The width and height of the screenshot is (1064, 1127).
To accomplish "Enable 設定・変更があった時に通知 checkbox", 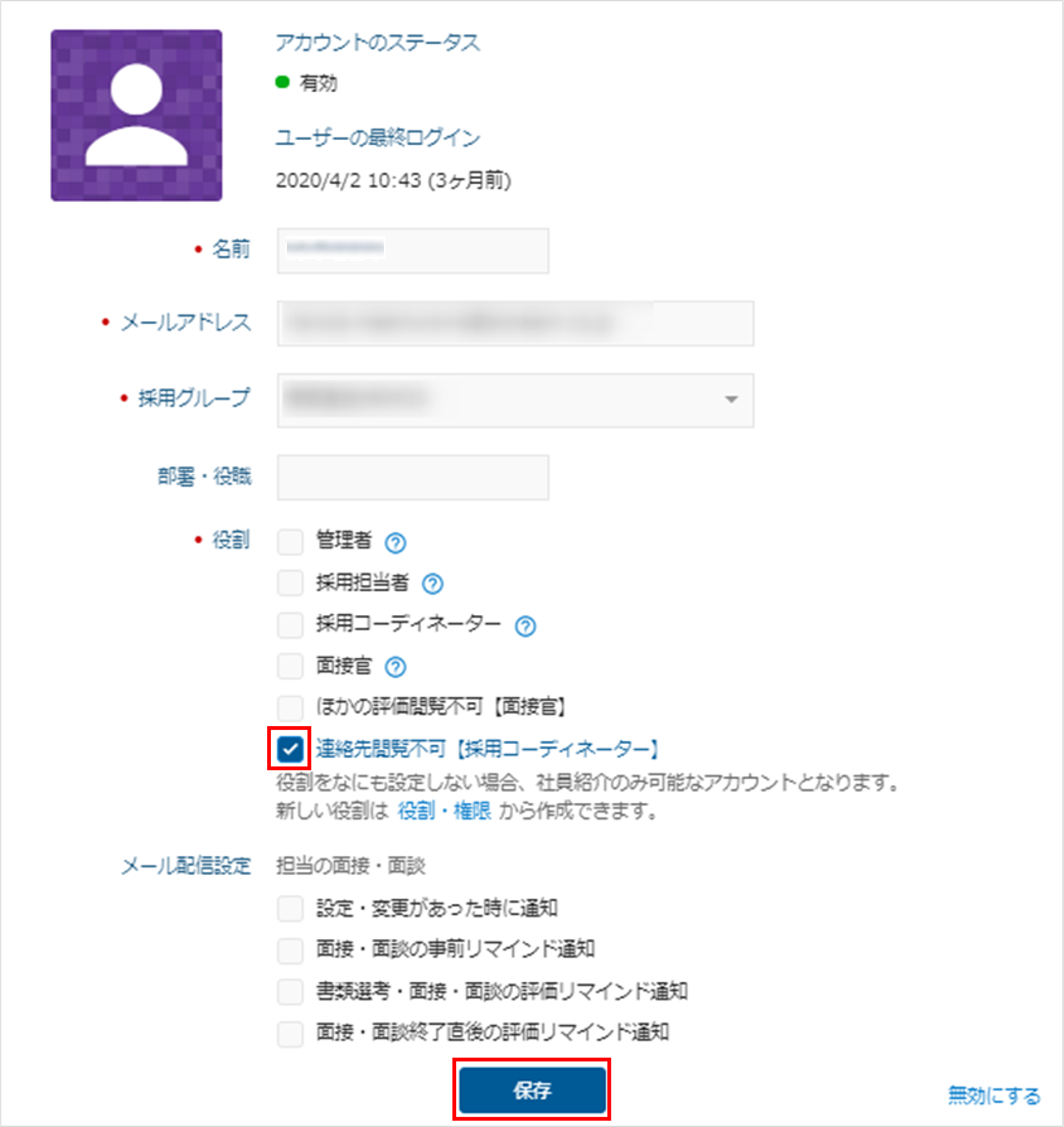I will click(290, 908).
